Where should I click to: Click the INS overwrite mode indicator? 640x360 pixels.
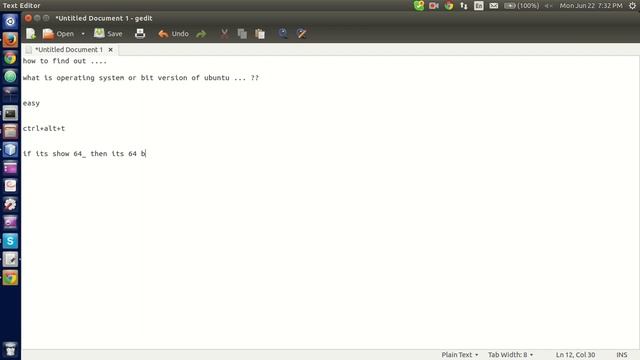tap(622, 355)
